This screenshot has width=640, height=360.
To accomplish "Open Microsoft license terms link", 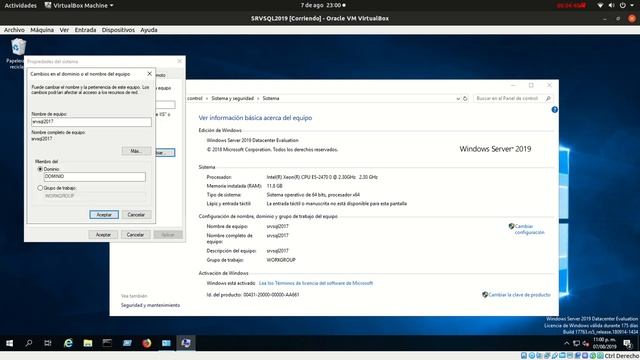I will point(316,283).
